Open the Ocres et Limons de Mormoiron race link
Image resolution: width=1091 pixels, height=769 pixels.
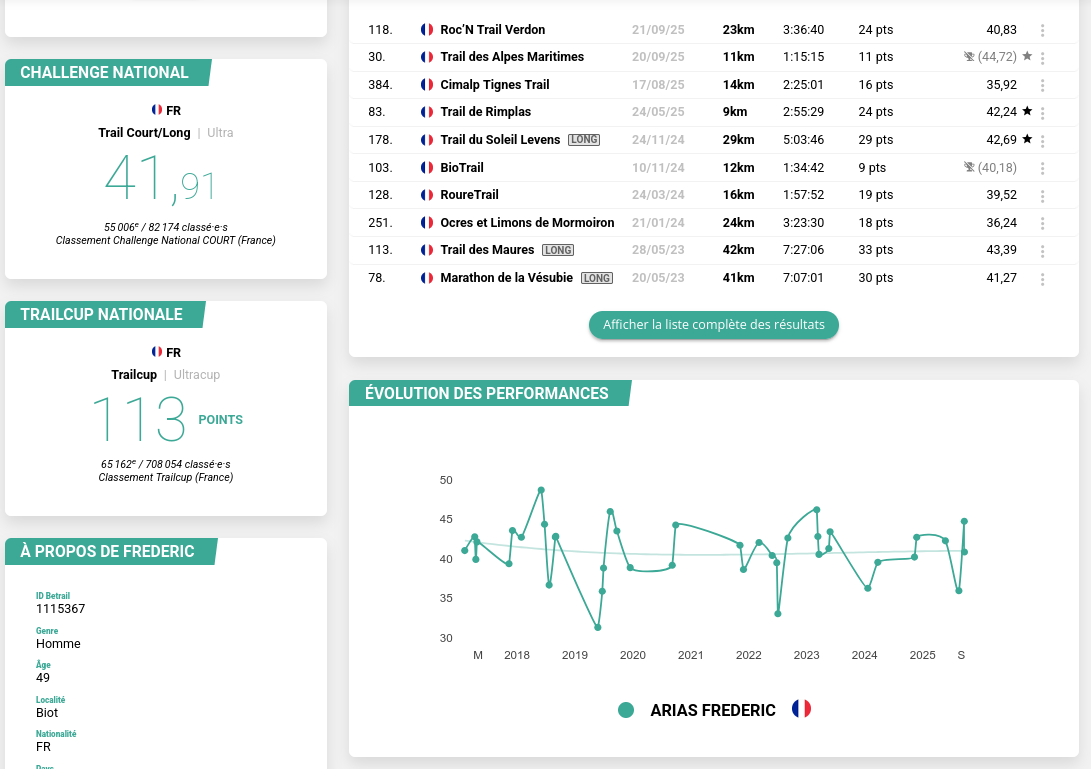[527, 223]
